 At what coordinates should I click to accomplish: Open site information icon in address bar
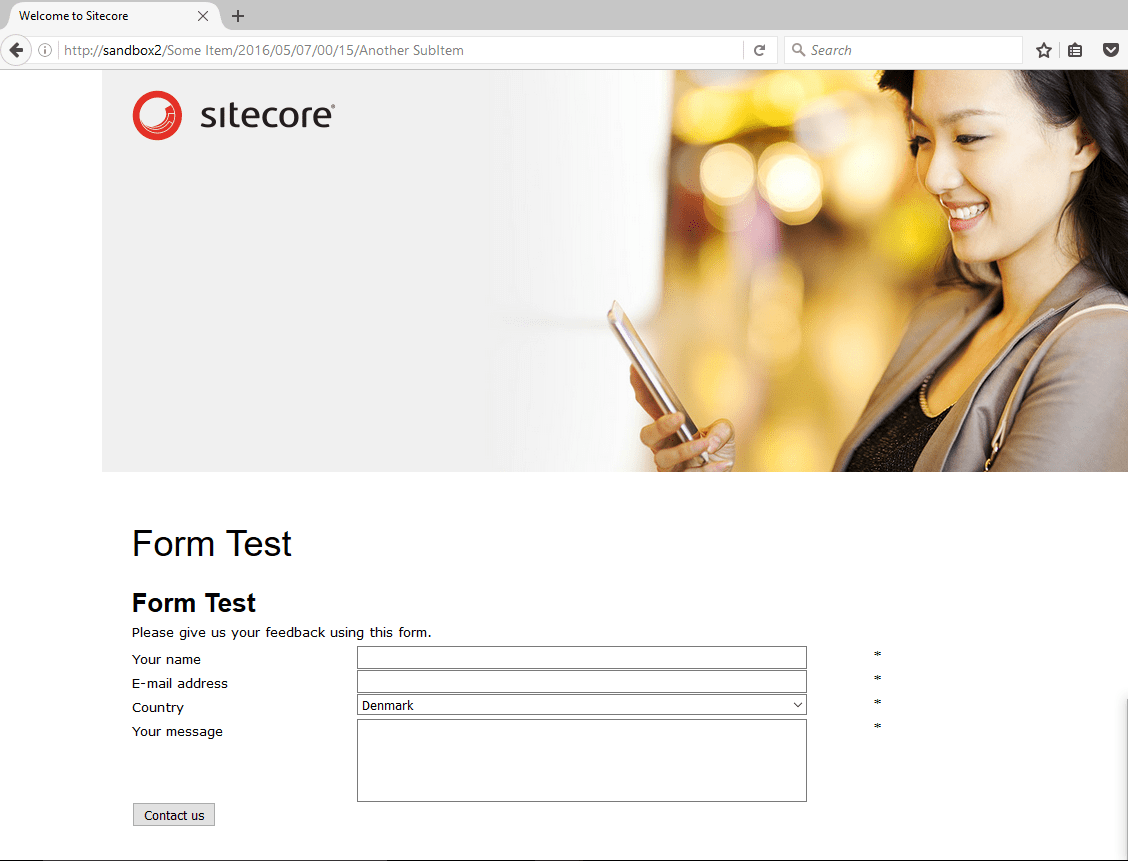pos(45,50)
